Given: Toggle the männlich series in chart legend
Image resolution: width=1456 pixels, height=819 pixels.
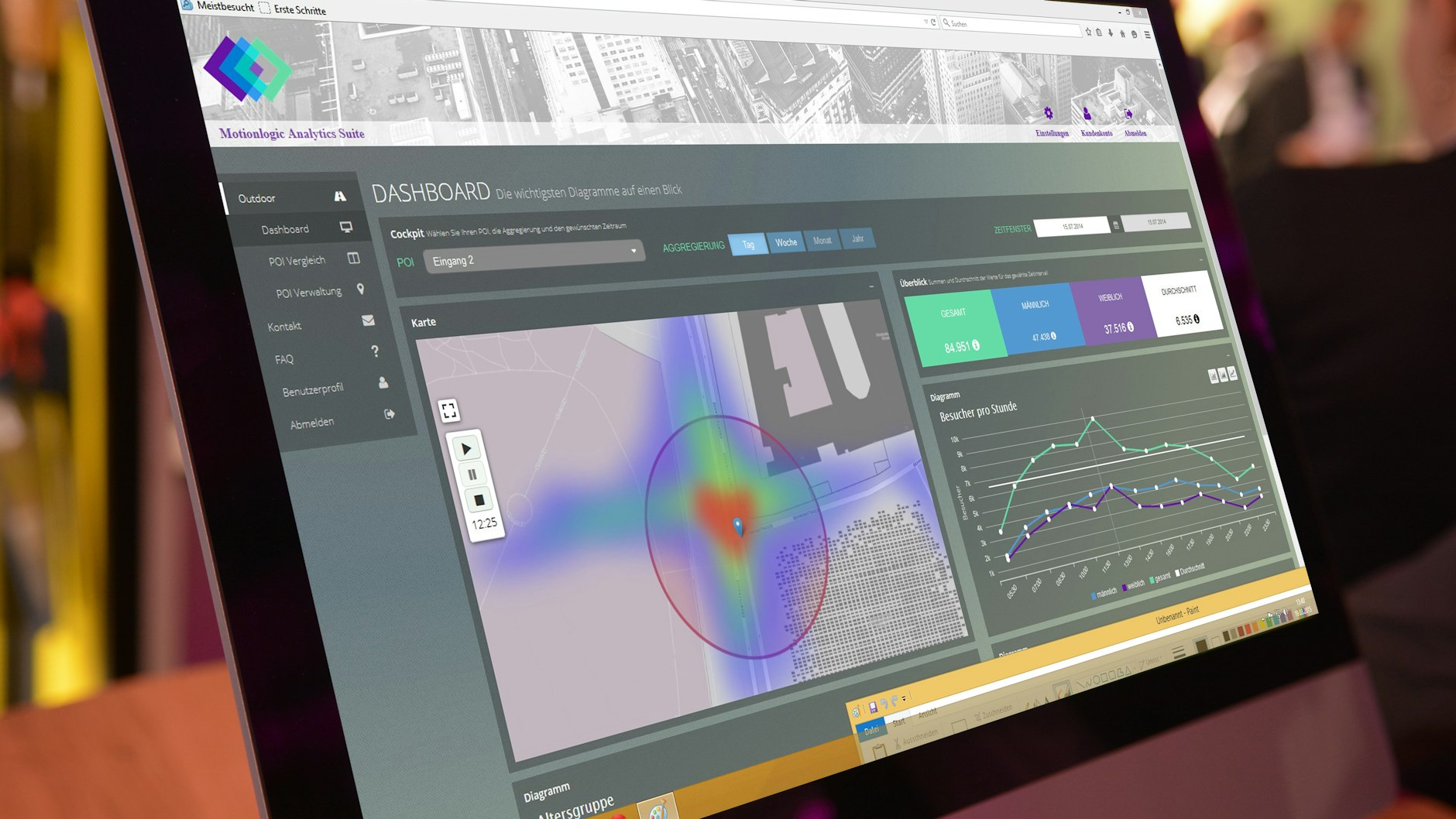Looking at the screenshot, I should pos(1105,592).
